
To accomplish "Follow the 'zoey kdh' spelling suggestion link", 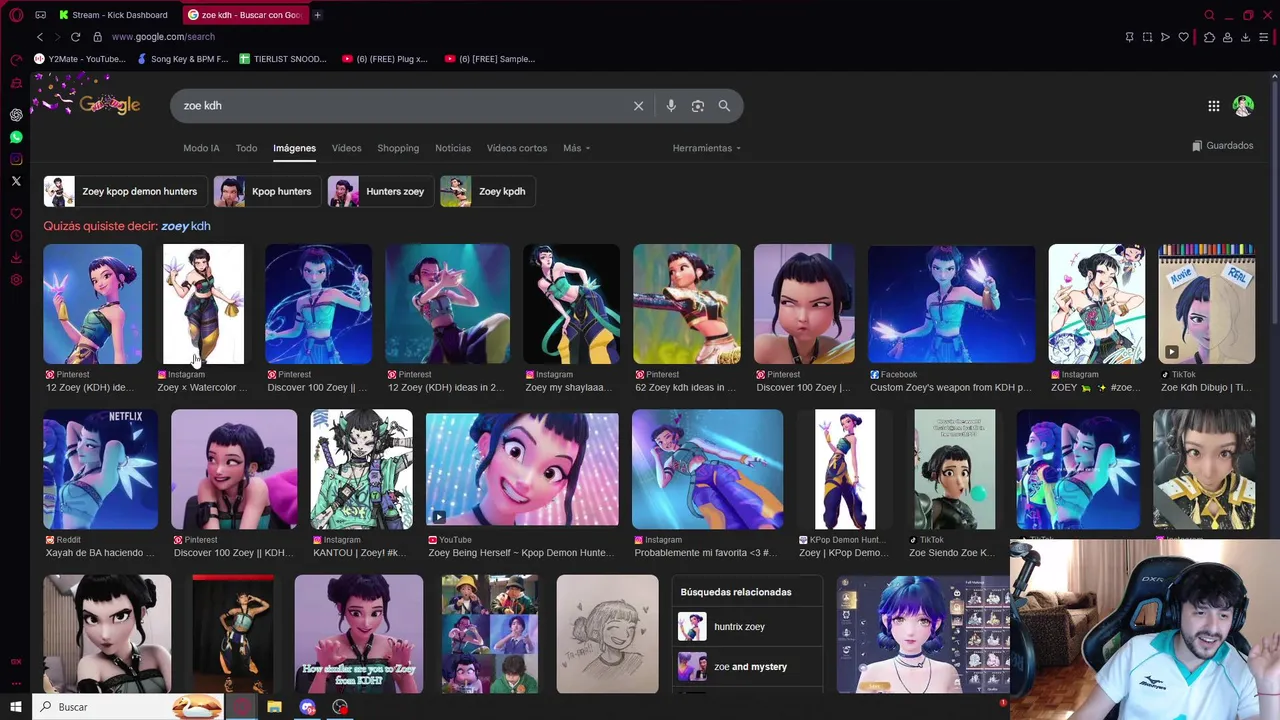I will coord(186,226).
